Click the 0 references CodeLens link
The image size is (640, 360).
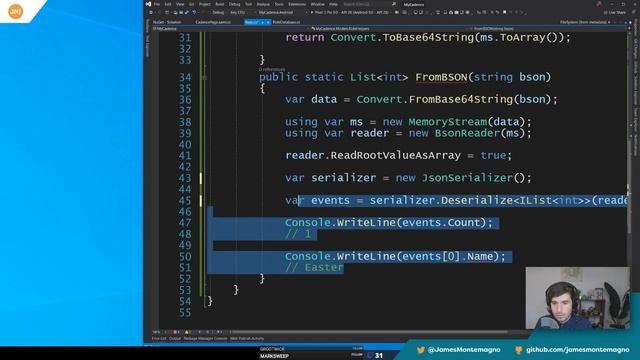click(272, 69)
